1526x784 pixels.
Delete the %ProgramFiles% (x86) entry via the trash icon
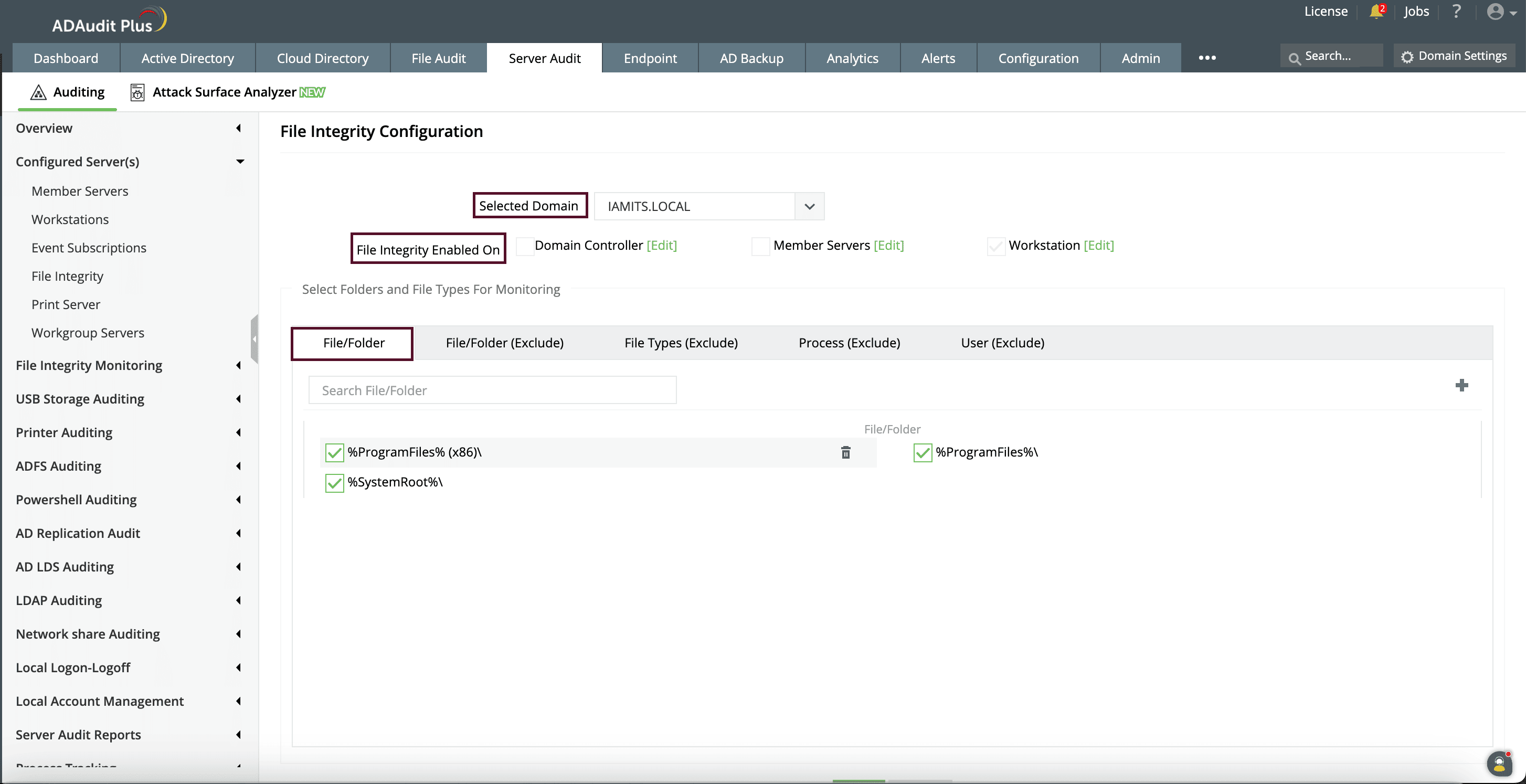point(845,453)
